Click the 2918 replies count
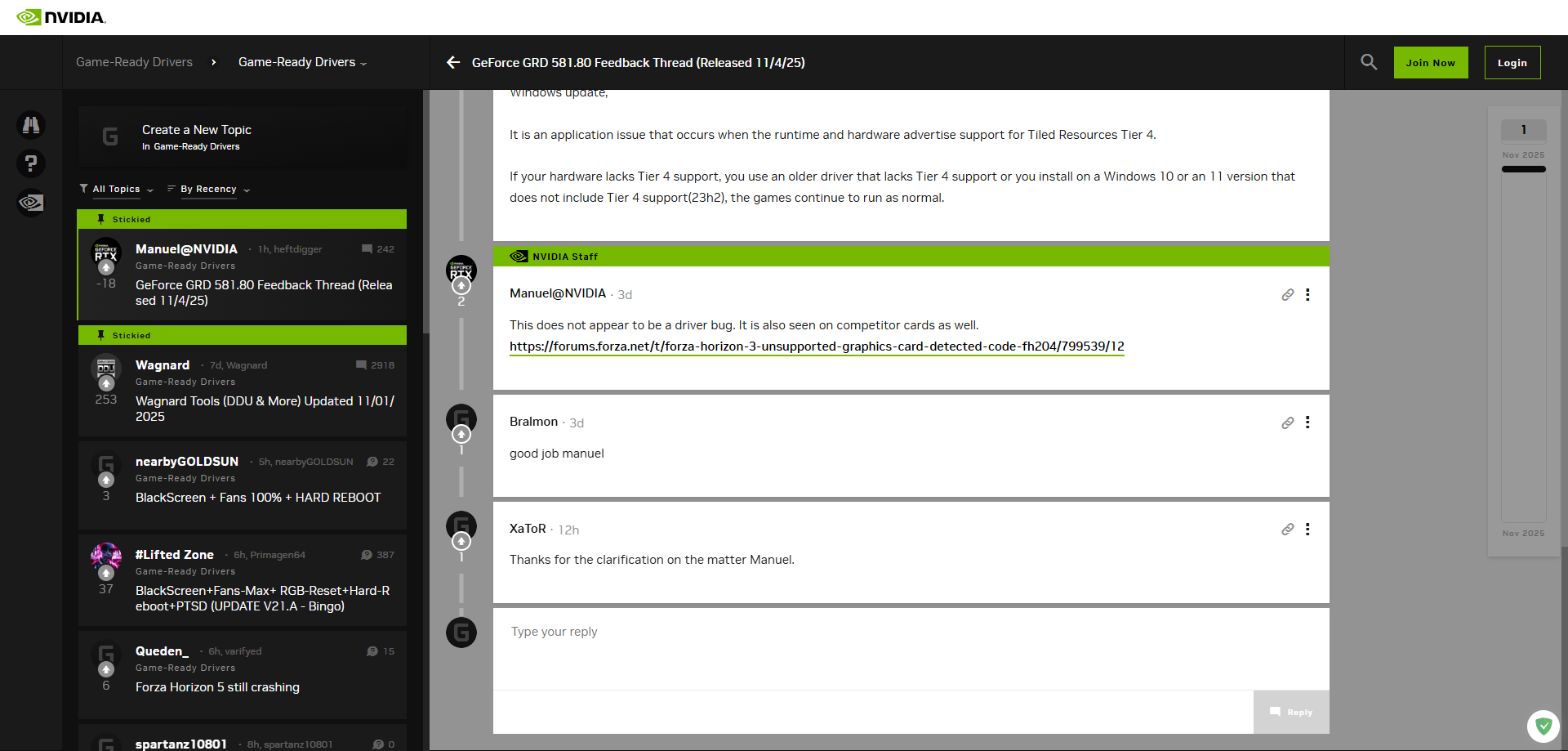This screenshot has width=1568, height=751. pyautogui.click(x=376, y=365)
